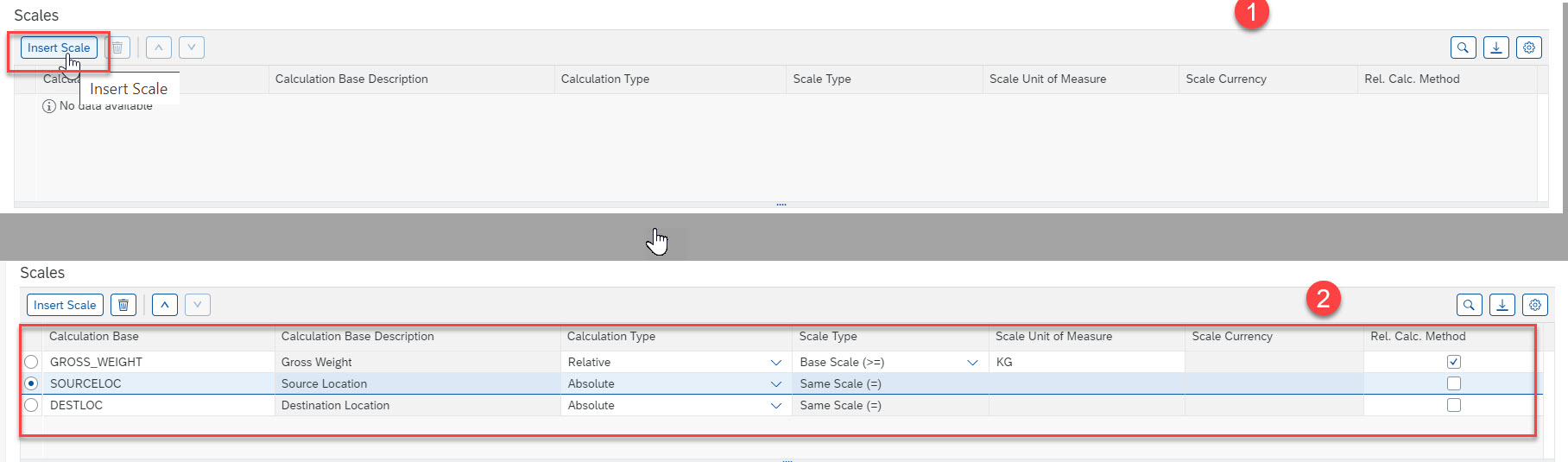
Task: Select the DESTLOC row radio button
Action: 31,405
